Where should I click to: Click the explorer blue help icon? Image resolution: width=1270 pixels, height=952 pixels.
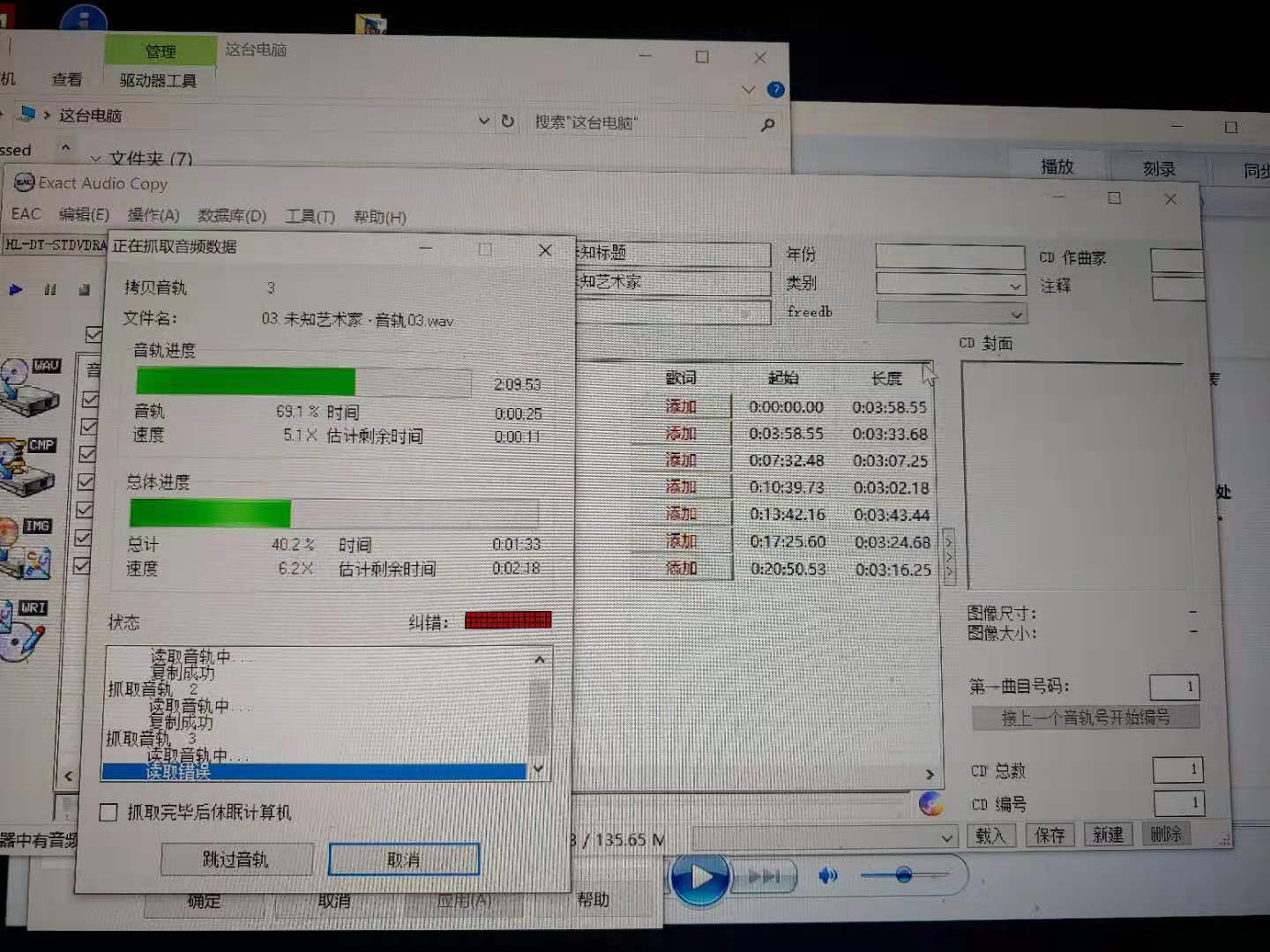(775, 89)
